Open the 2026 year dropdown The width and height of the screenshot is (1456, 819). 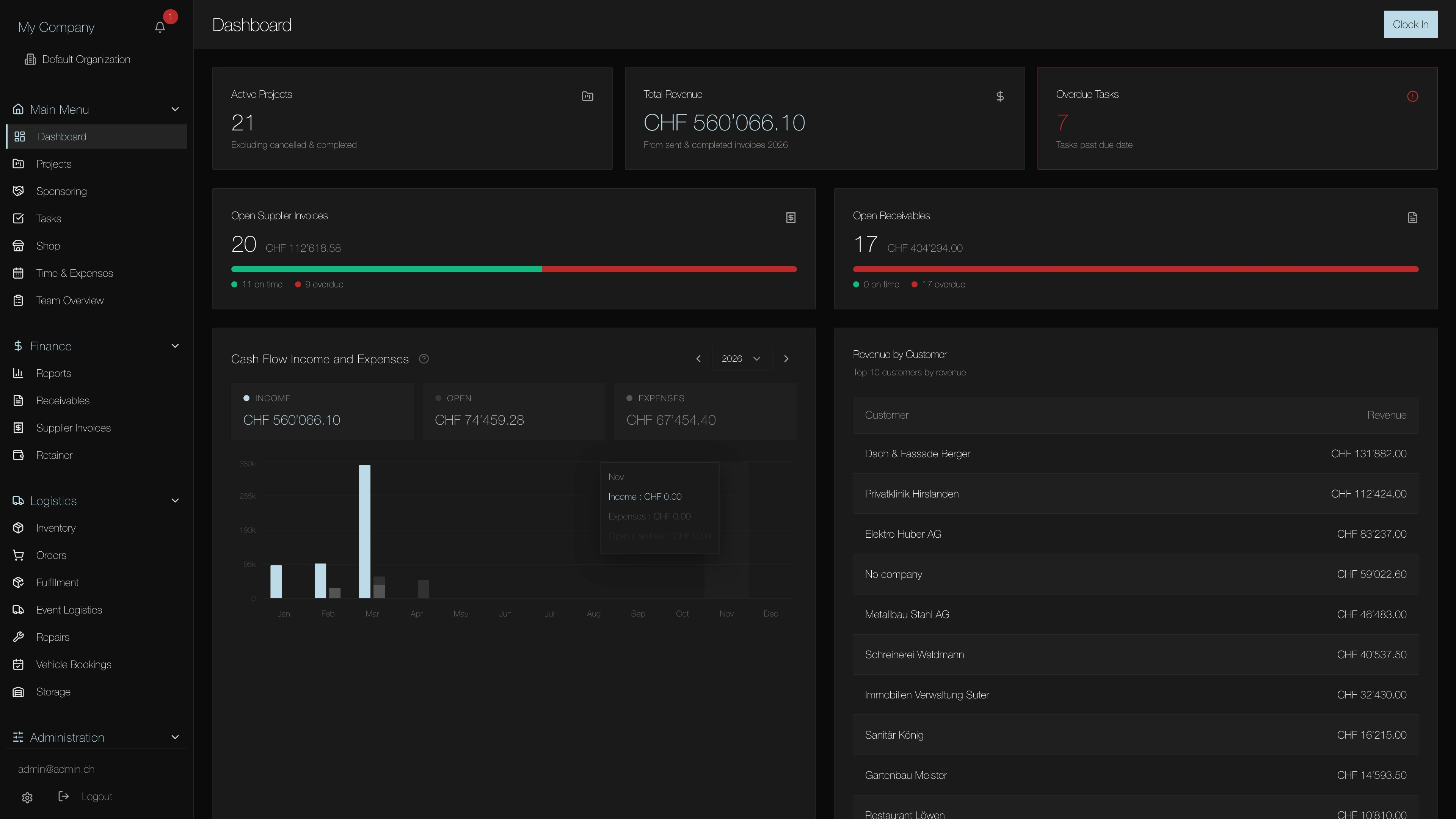click(741, 358)
